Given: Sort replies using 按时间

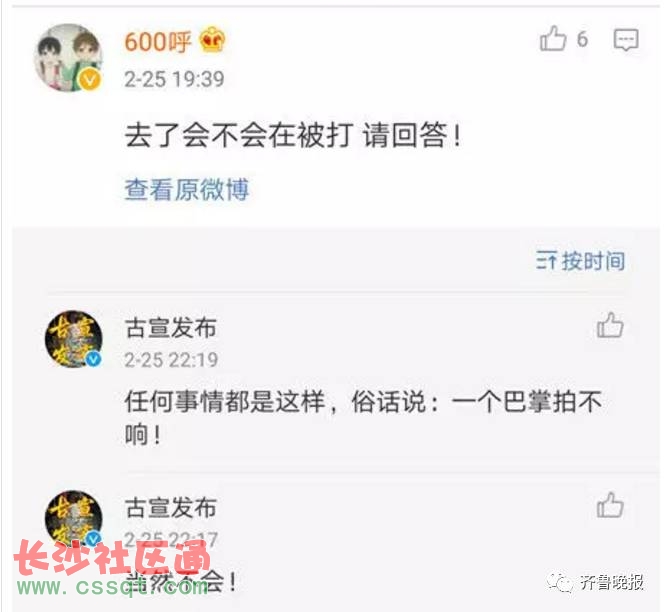Looking at the screenshot, I should 580,260.
